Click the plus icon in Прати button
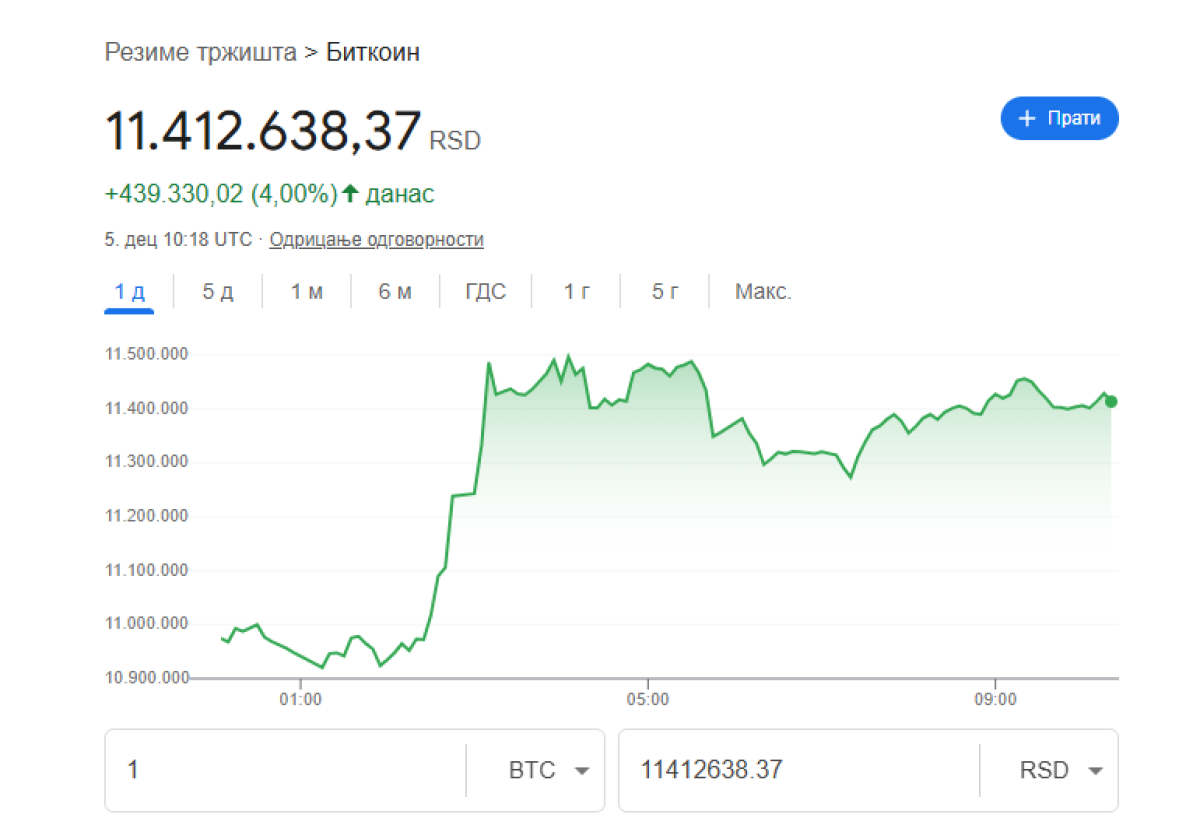Image resolution: width=1200 pixels, height=825 pixels. tap(1027, 119)
